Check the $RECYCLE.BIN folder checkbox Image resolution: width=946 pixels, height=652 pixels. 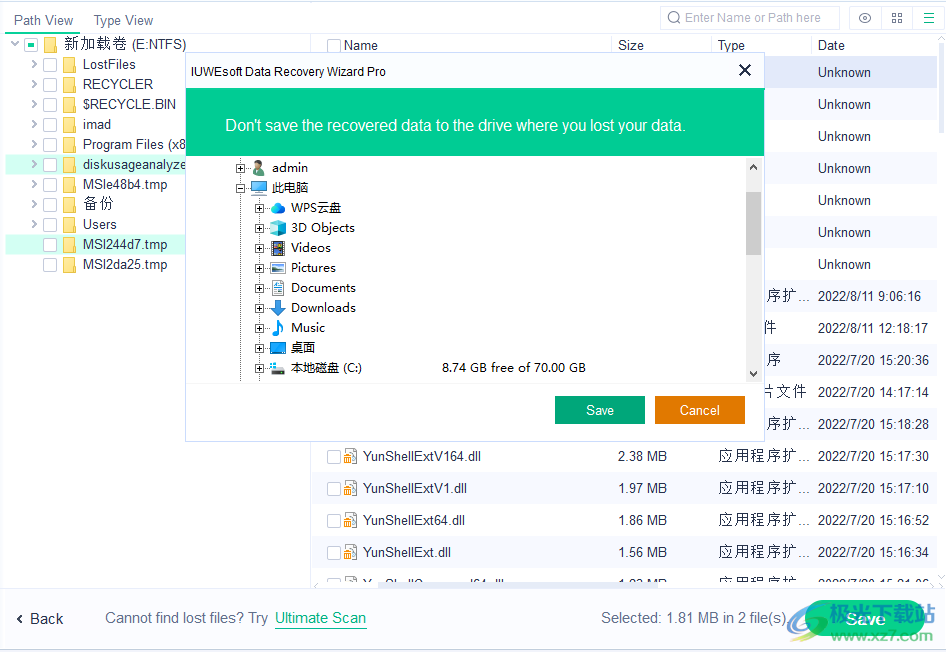[50, 104]
